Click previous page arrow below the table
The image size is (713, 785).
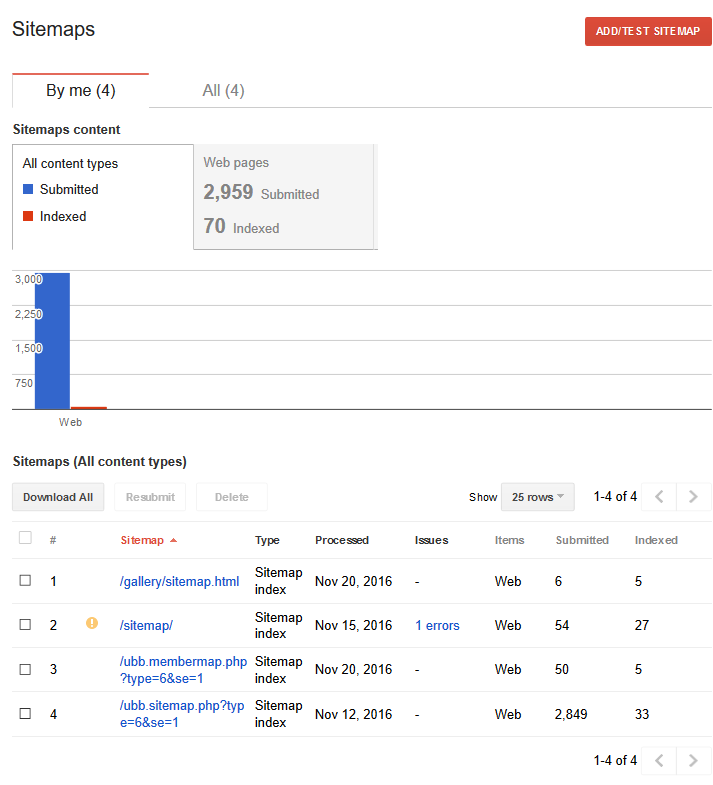point(659,760)
